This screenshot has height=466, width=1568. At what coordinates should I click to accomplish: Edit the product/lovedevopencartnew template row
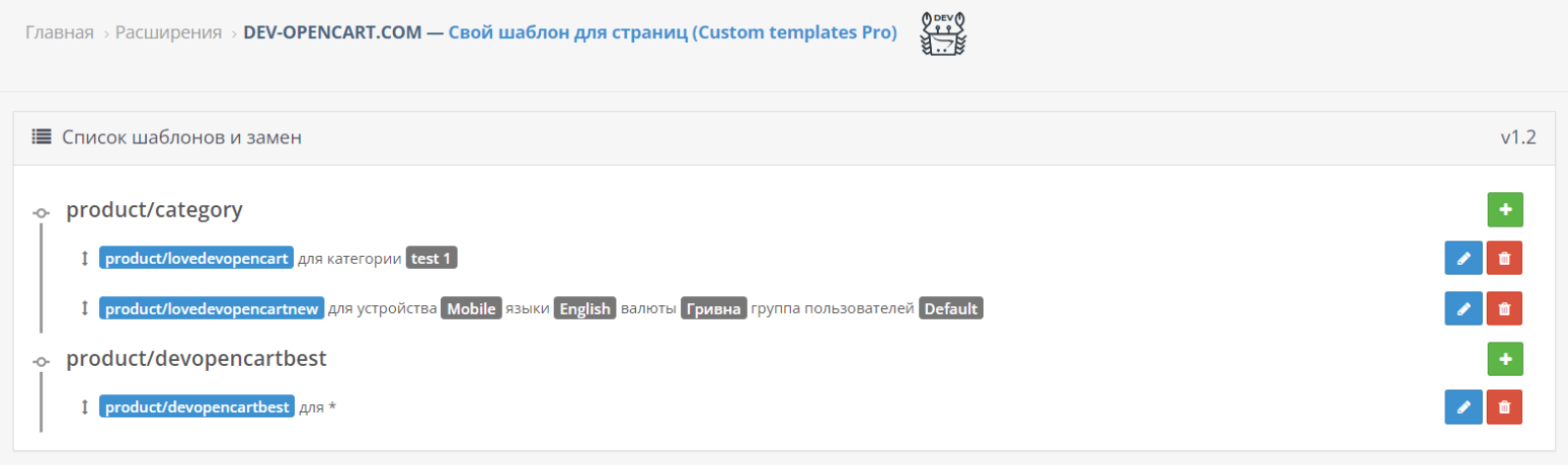1463,309
